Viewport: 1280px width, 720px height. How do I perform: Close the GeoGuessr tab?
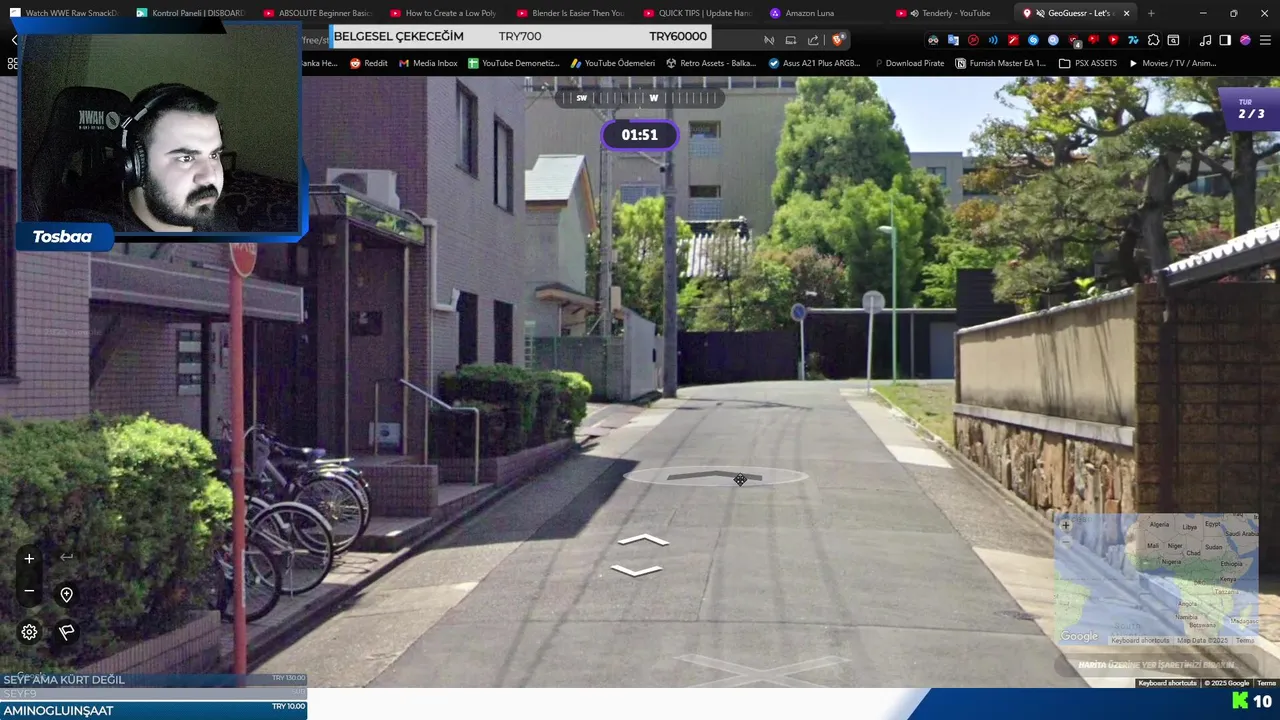point(1127,13)
